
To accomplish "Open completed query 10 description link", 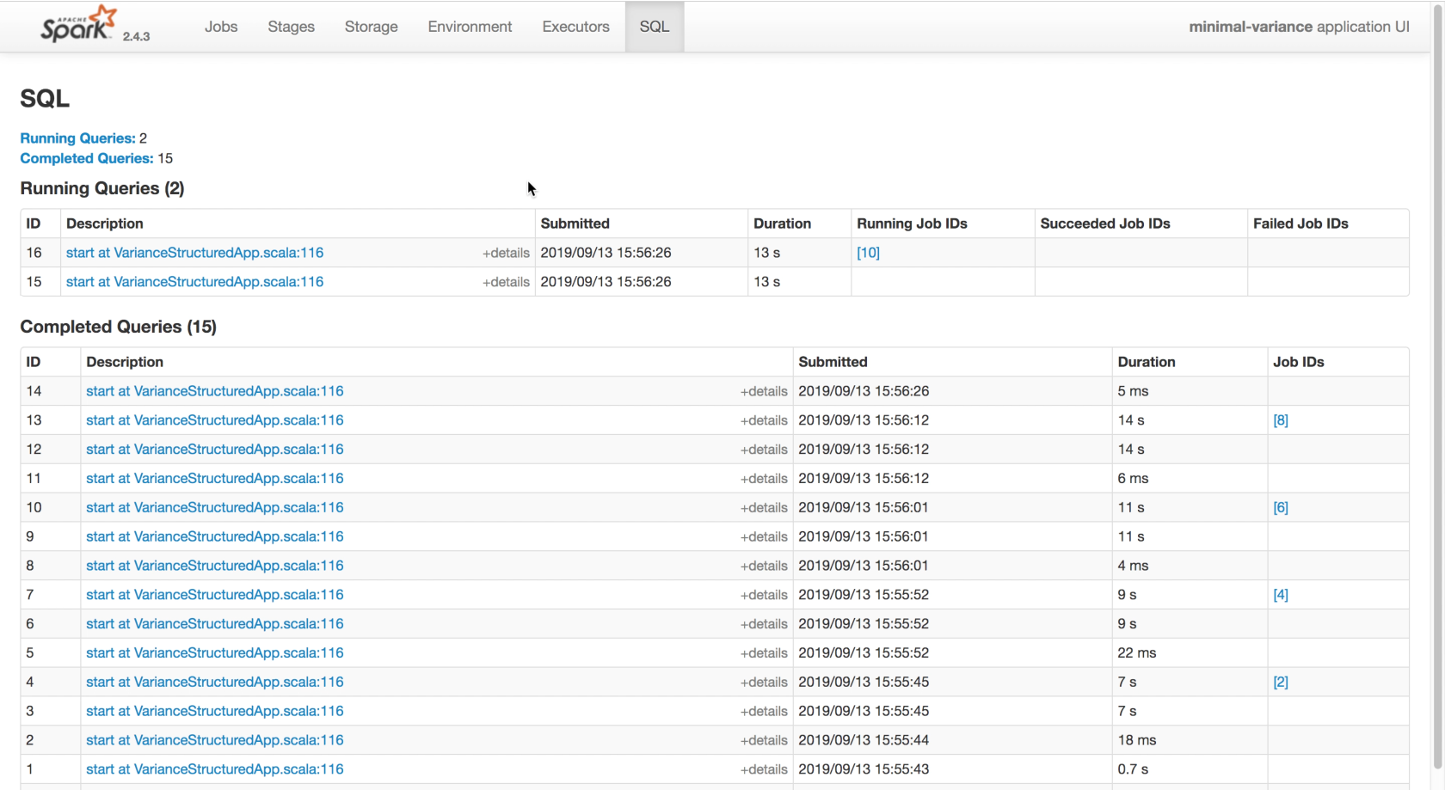I will tap(215, 507).
